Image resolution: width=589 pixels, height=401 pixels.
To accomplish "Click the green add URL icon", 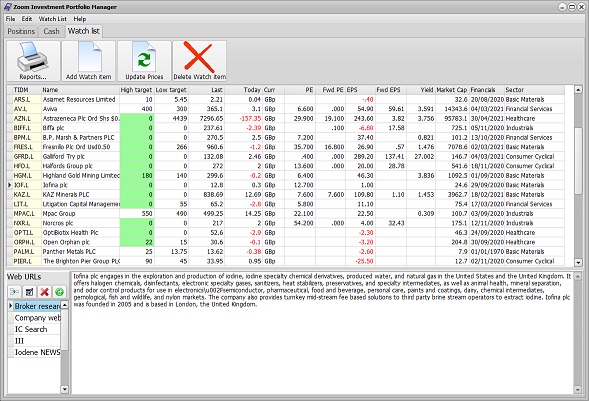I will (59, 292).
